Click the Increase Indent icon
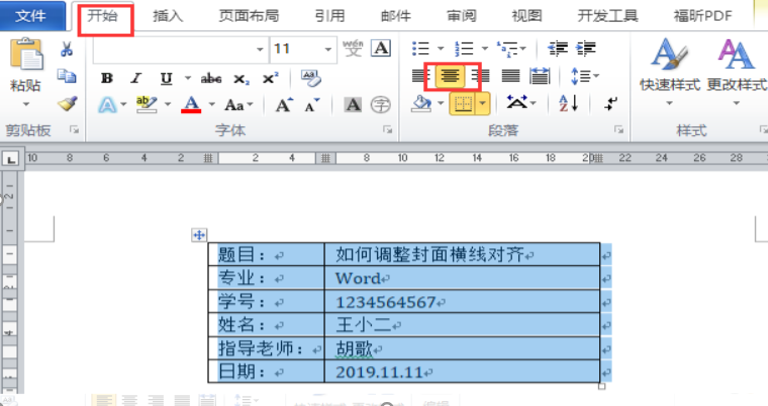Screen dimensions: 768x406 click(x=586, y=48)
